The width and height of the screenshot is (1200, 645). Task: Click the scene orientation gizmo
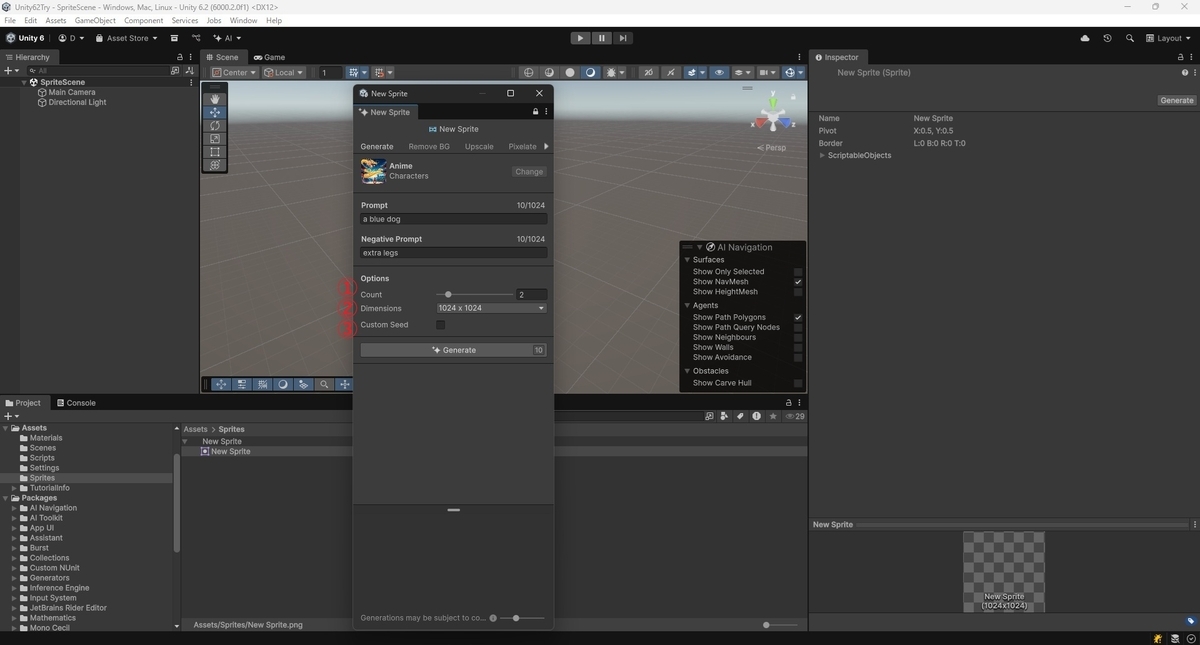tap(773, 114)
